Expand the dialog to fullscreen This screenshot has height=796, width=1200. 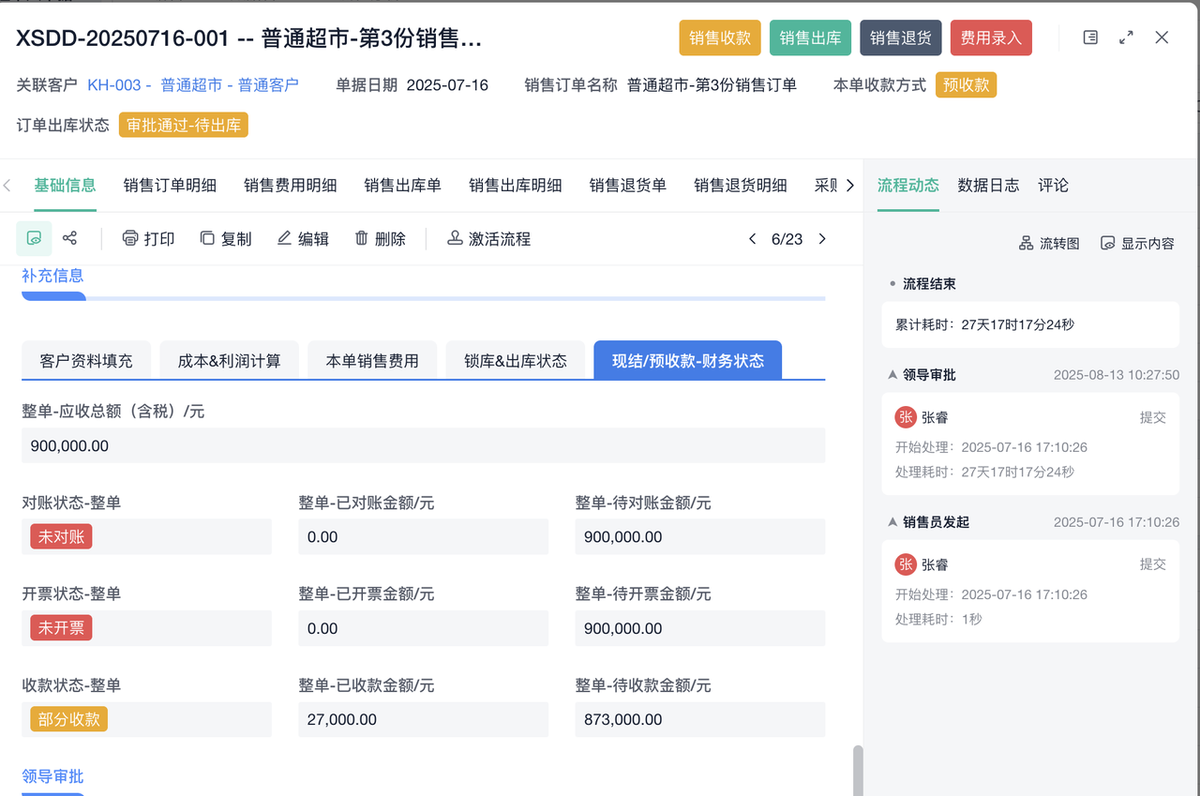click(x=1126, y=38)
